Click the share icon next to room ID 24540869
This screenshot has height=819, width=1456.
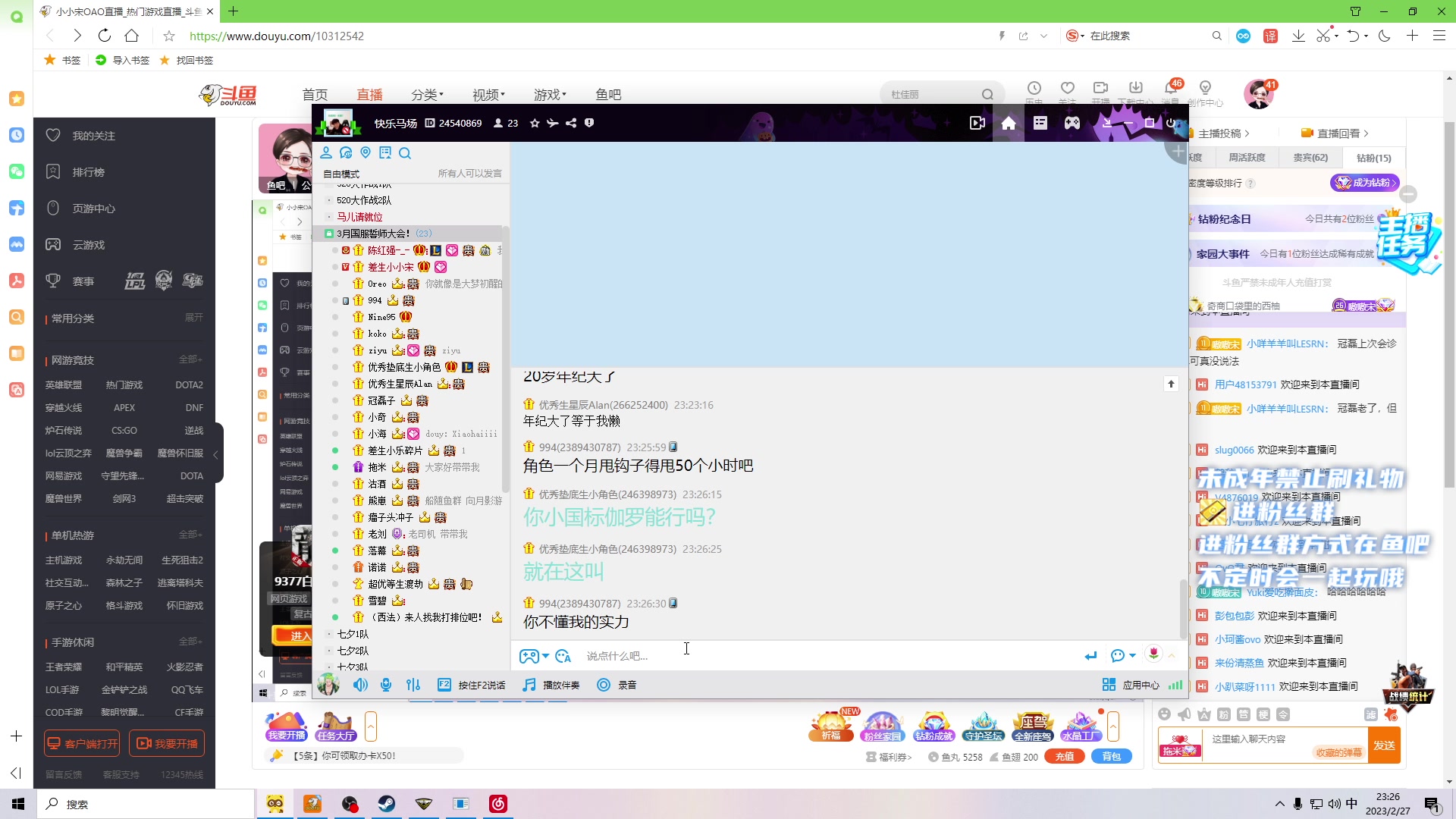click(x=571, y=123)
